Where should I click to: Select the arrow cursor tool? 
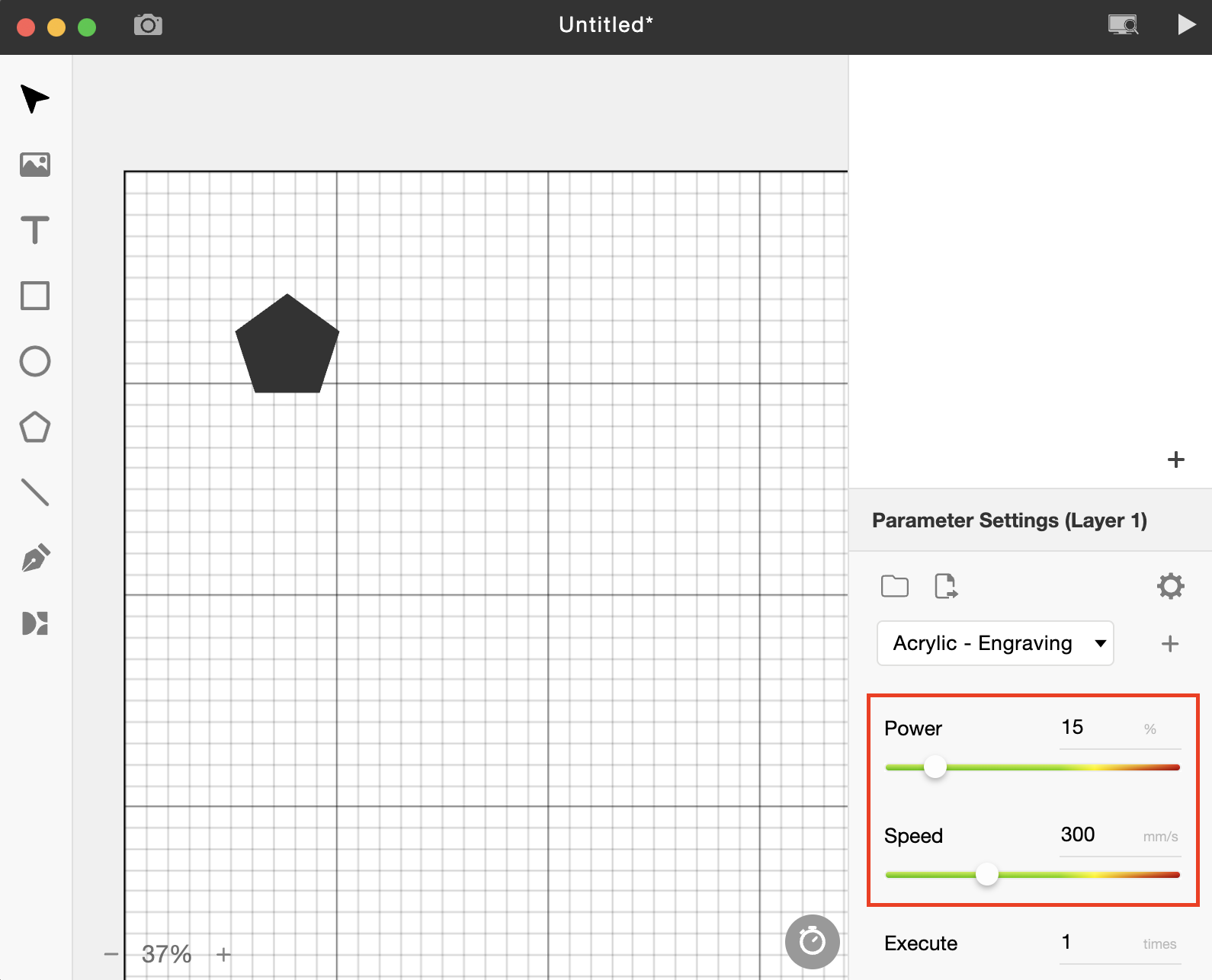coord(35,99)
